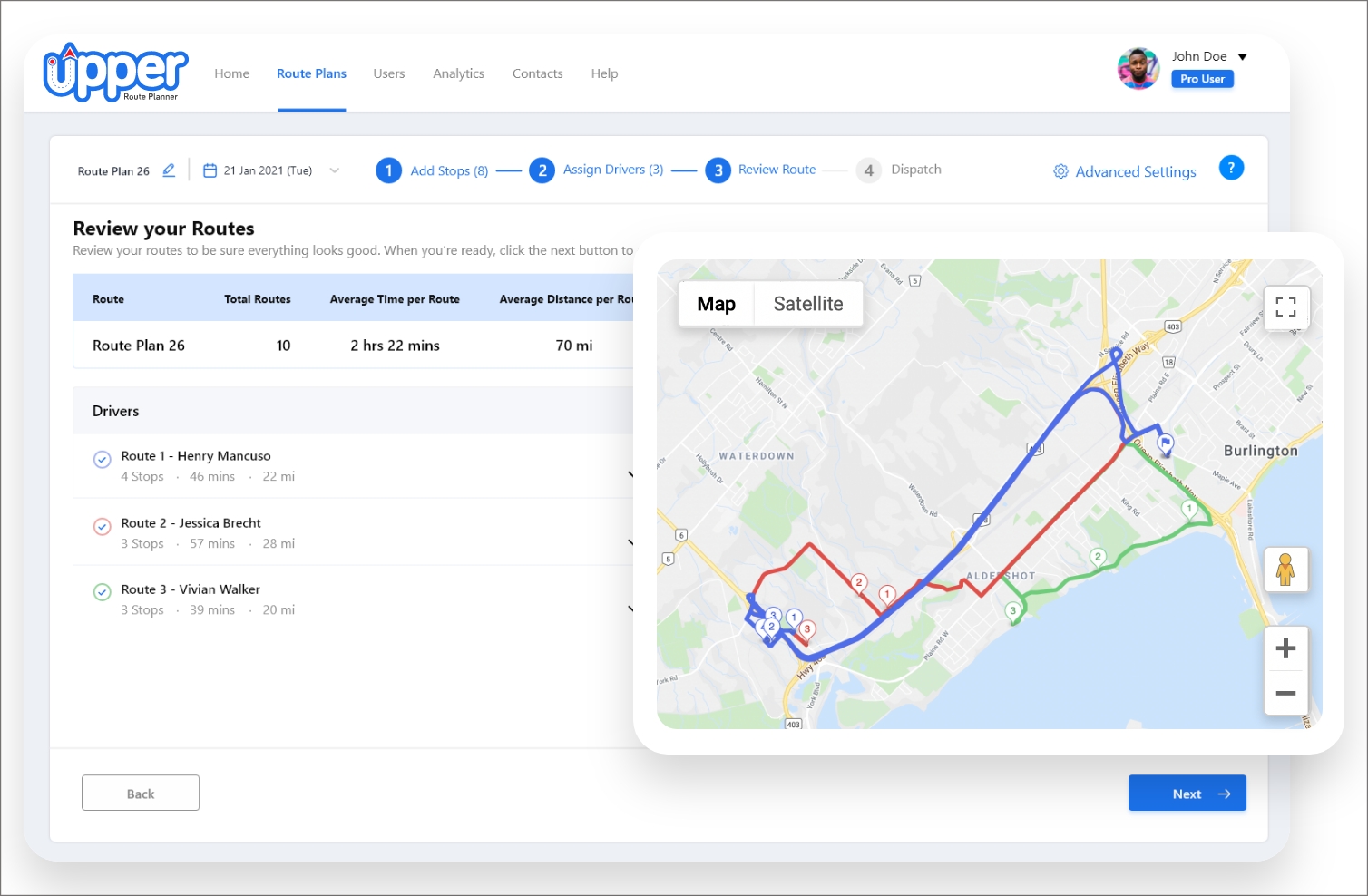Expand Route 1 Henry Mancuso row chevron

coord(630,474)
